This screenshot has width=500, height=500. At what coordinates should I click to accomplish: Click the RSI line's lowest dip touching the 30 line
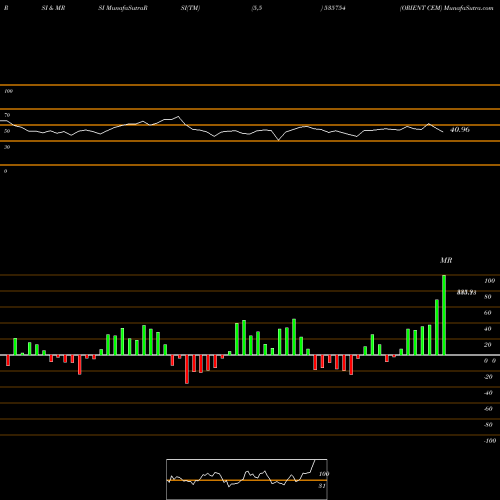point(279,140)
